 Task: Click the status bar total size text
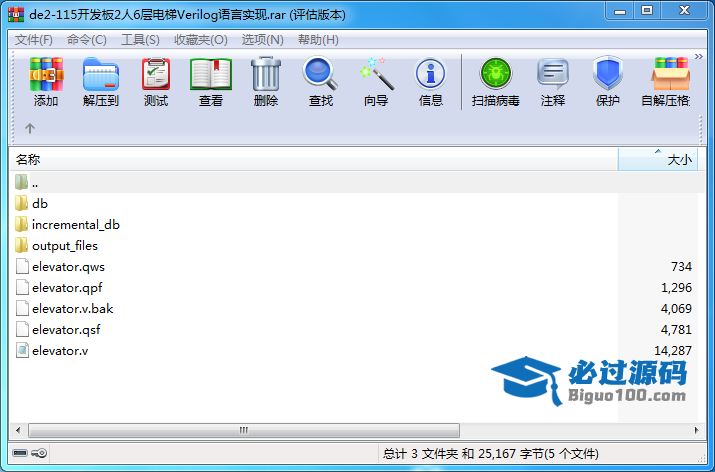pyautogui.click(x=491, y=453)
